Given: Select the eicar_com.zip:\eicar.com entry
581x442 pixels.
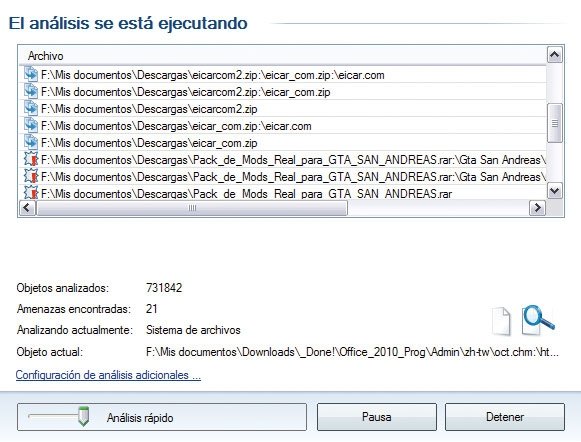Looking at the screenshot, I should click(x=283, y=126).
